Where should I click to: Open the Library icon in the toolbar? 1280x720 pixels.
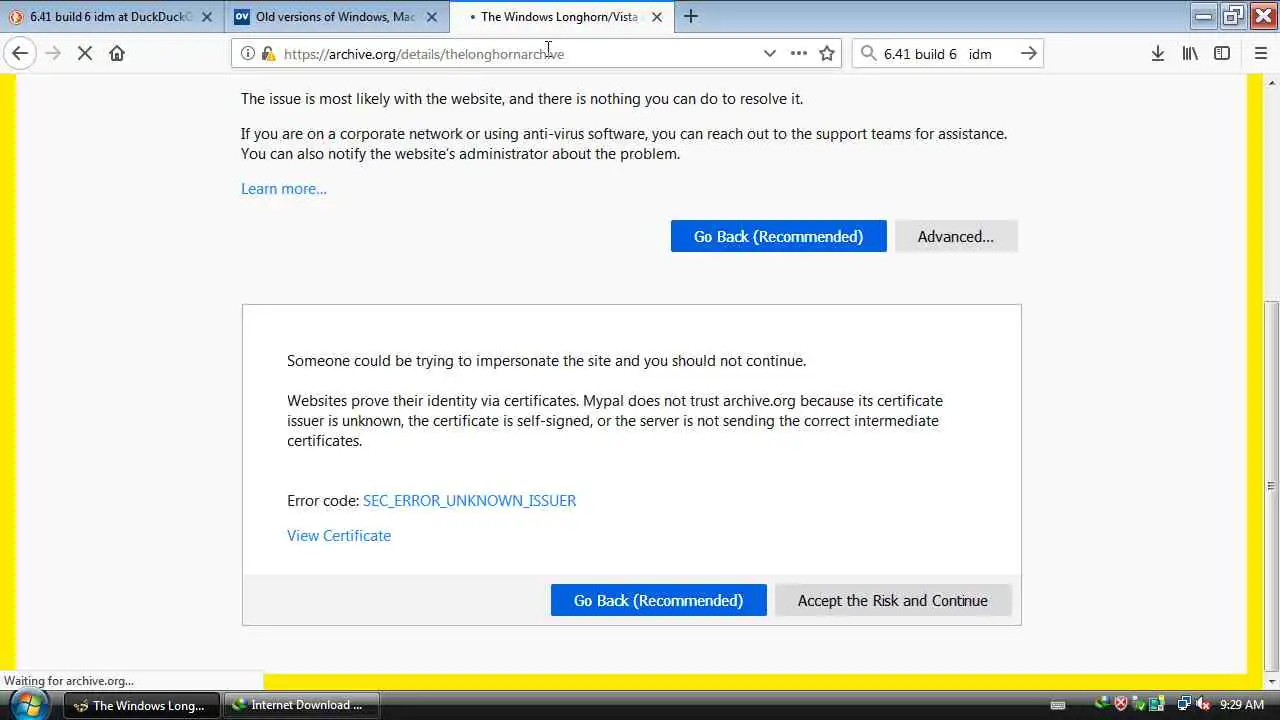pyautogui.click(x=1190, y=53)
